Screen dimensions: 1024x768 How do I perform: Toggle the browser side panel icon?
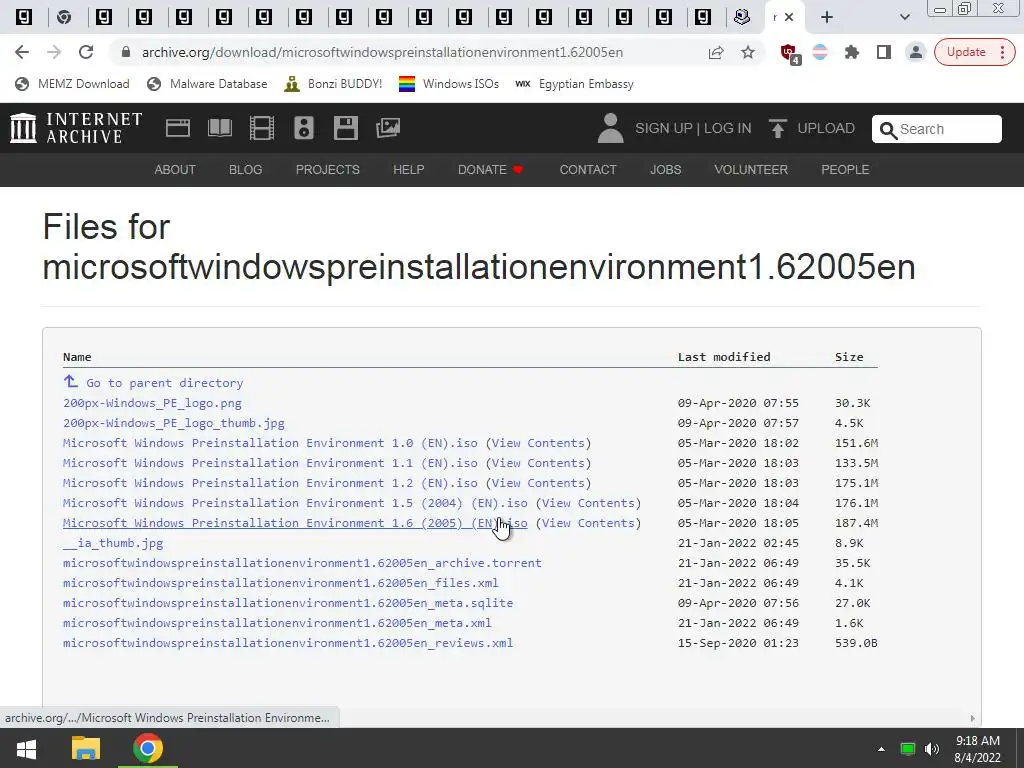(884, 52)
